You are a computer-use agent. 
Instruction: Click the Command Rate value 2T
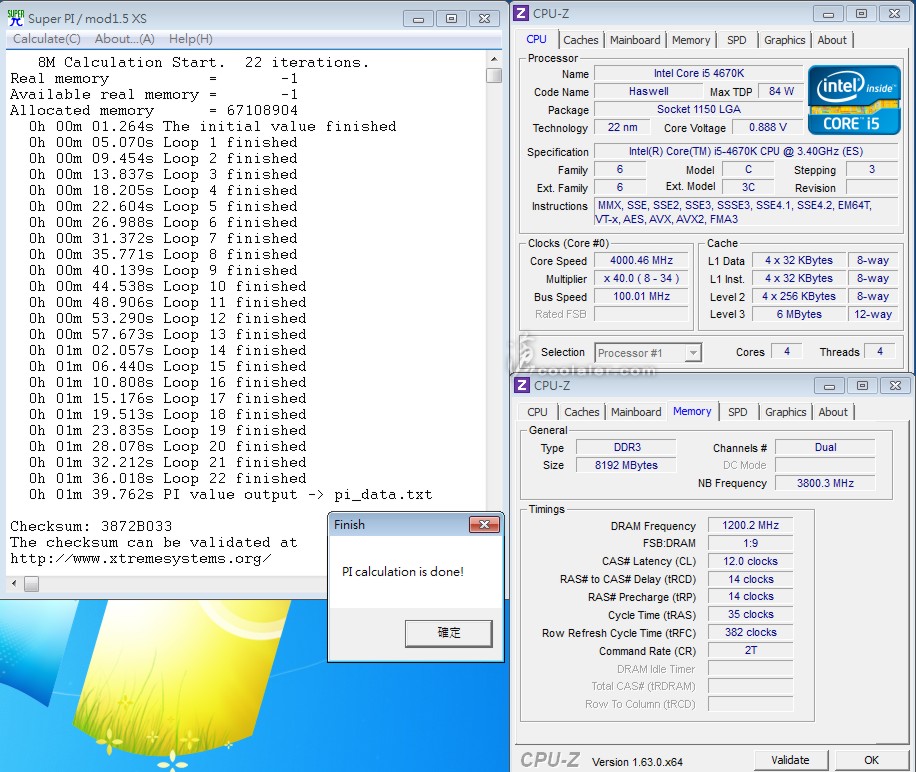(x=751, y=650)
